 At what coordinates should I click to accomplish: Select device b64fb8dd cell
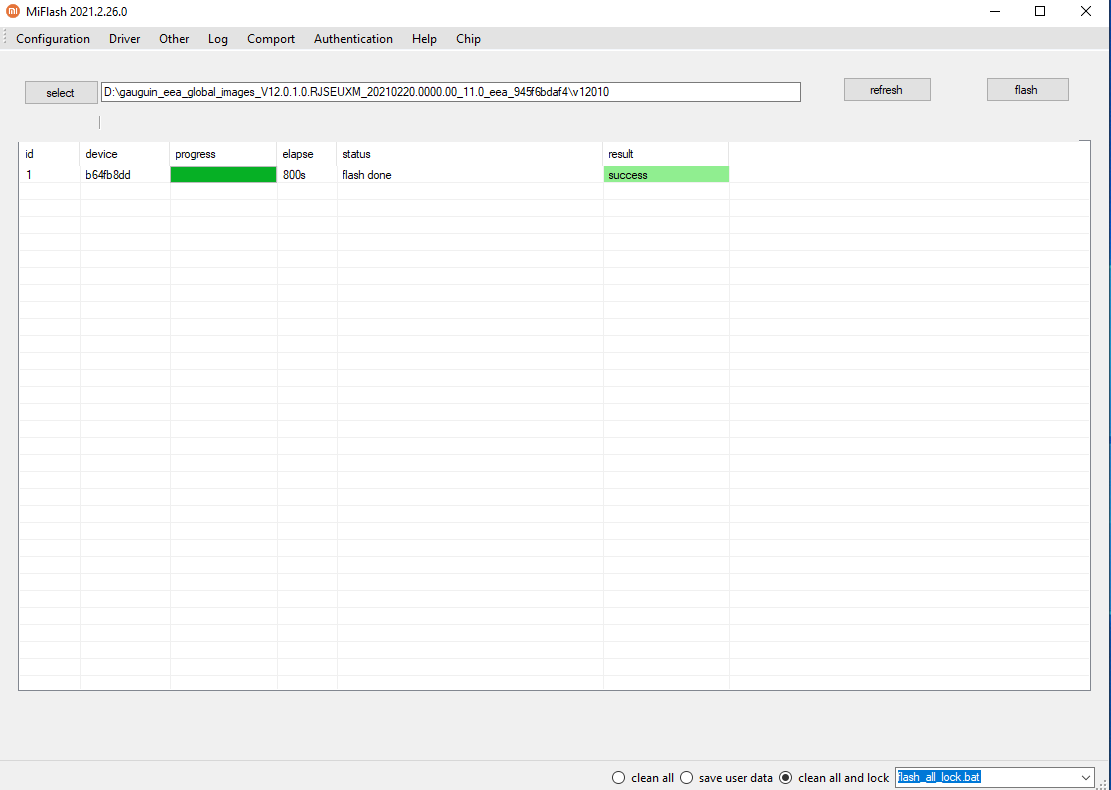(125, 175)
